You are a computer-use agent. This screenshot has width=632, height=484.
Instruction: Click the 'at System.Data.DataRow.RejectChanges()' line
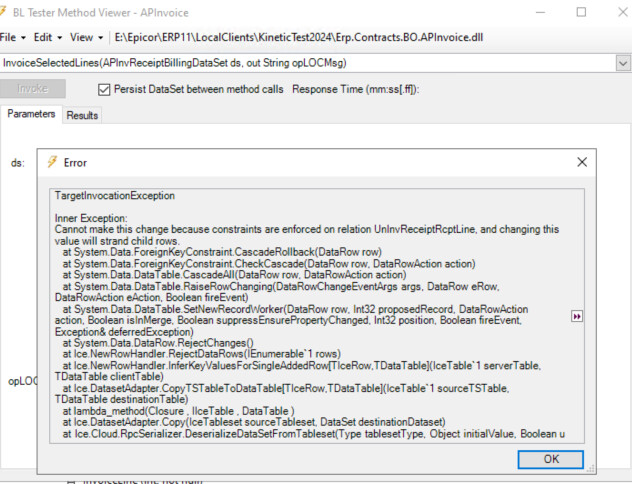coord(158,343)
